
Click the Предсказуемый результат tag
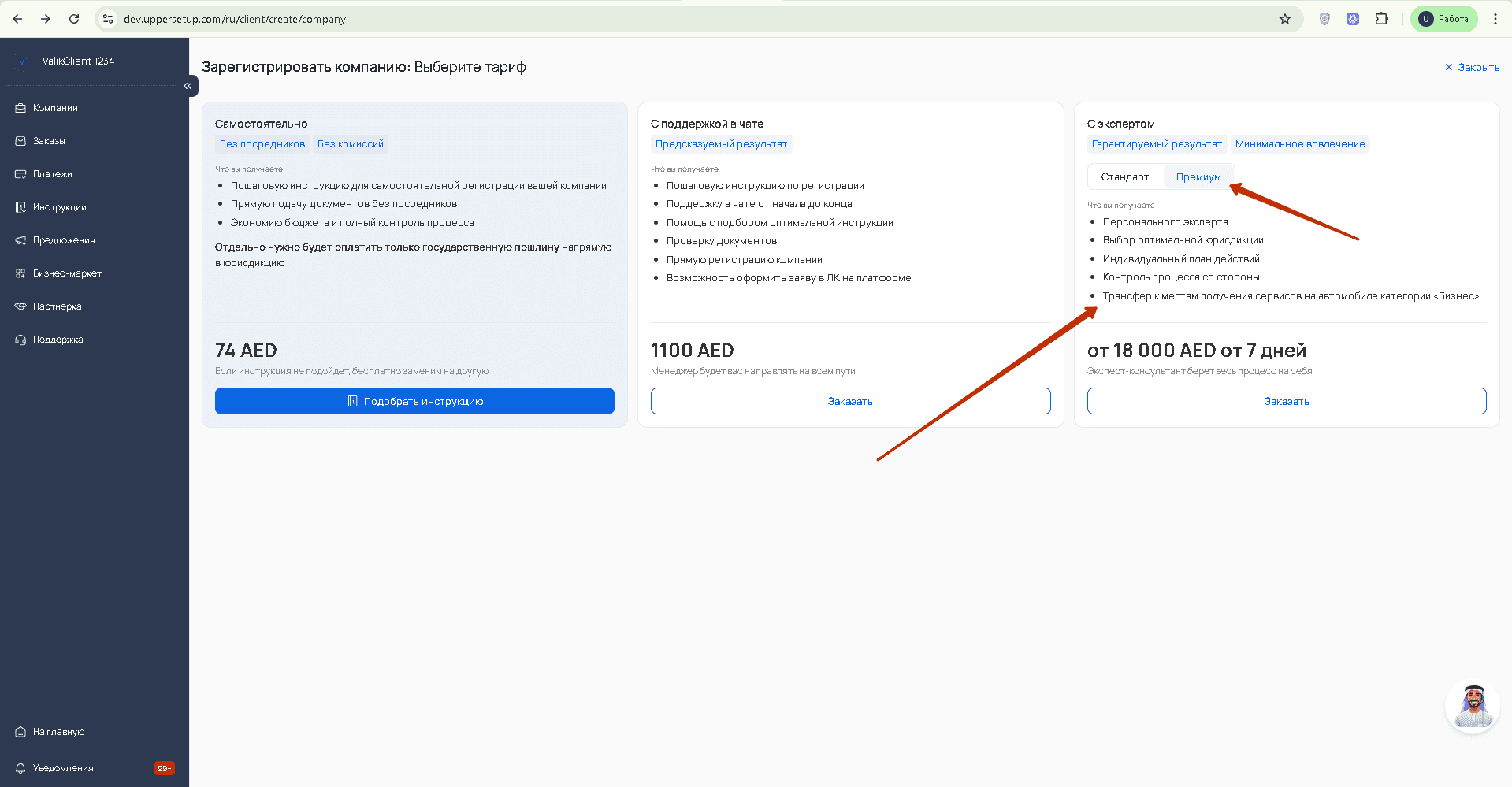point(721,144)
